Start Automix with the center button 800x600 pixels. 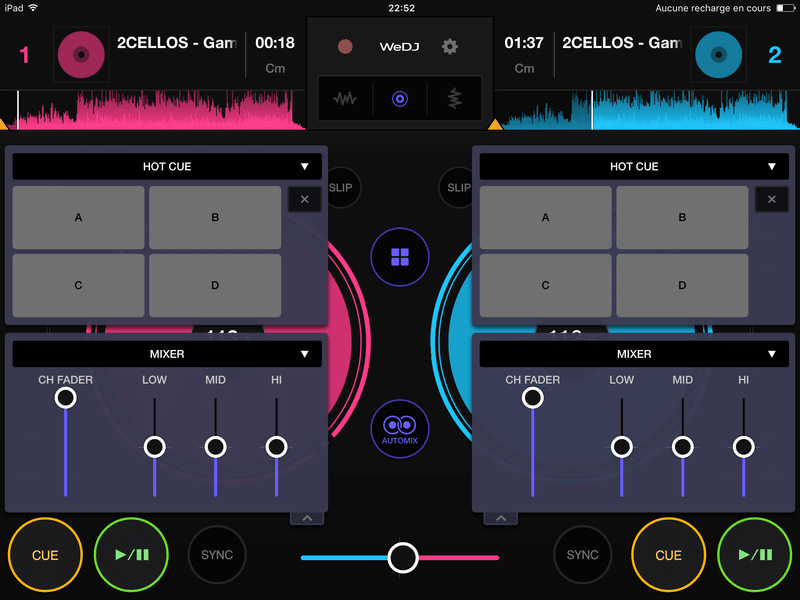tap(400, 429)
